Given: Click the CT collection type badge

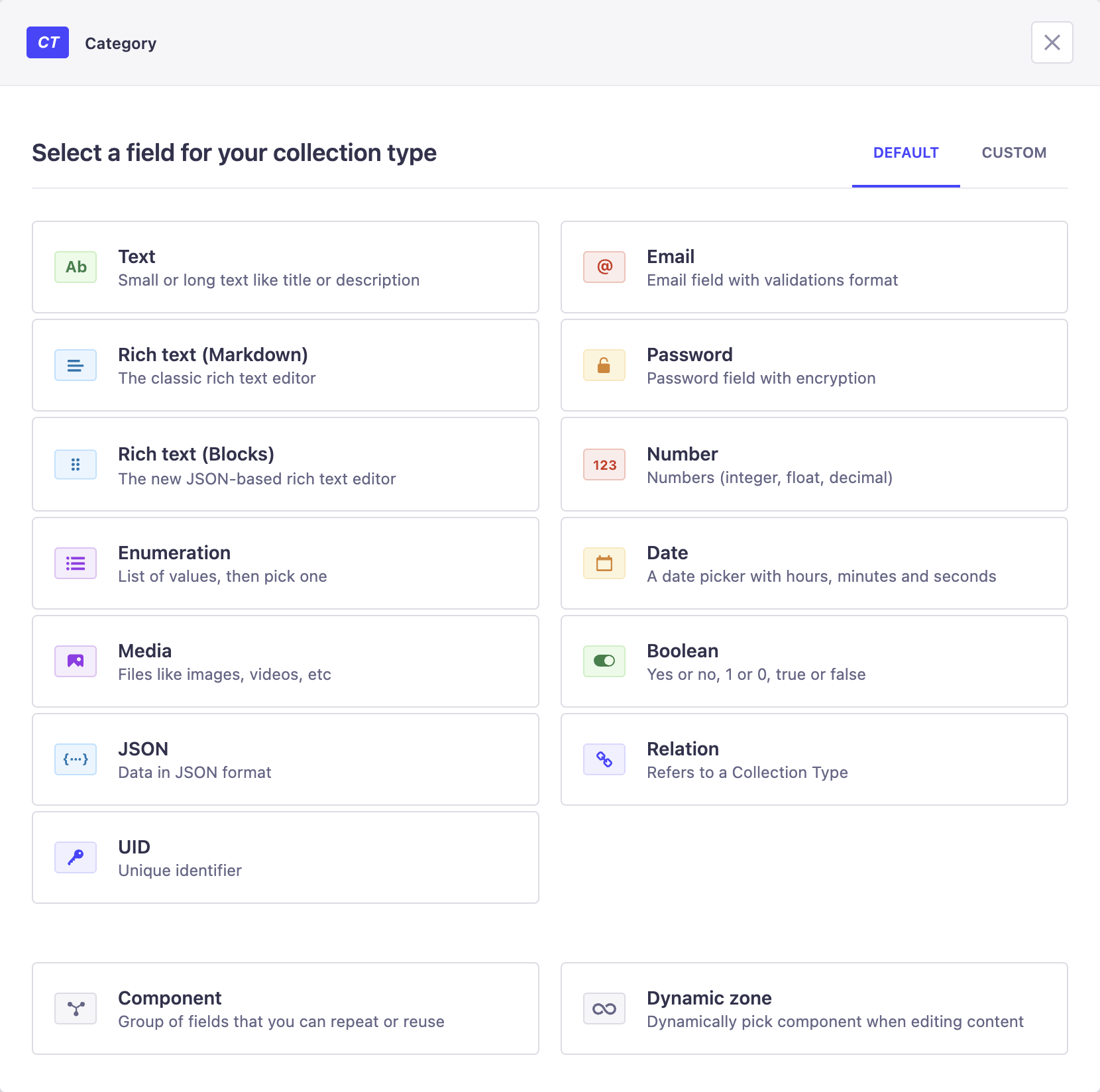Looking at the screenshot, I should point(48,42).
